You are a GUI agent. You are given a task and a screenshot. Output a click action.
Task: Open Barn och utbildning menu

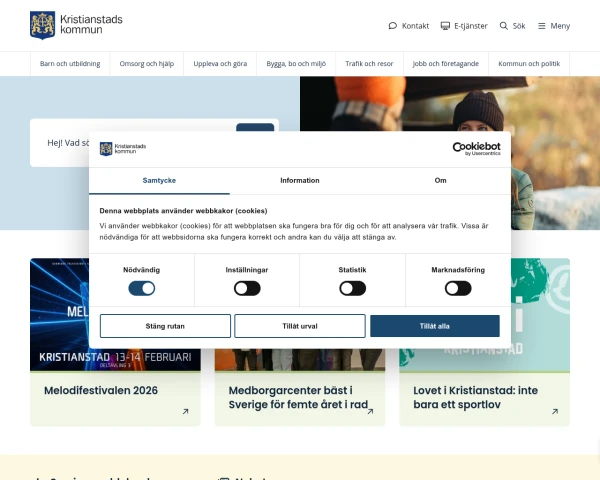[70, 64]
